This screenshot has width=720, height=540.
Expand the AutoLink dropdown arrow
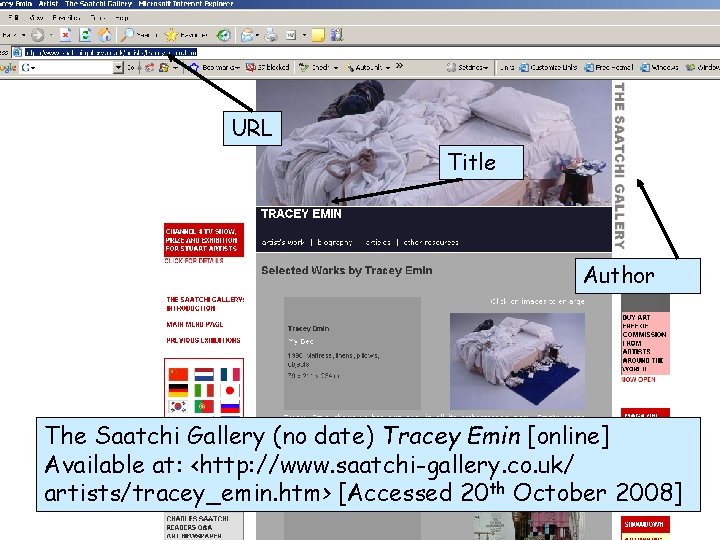(388, 68)
